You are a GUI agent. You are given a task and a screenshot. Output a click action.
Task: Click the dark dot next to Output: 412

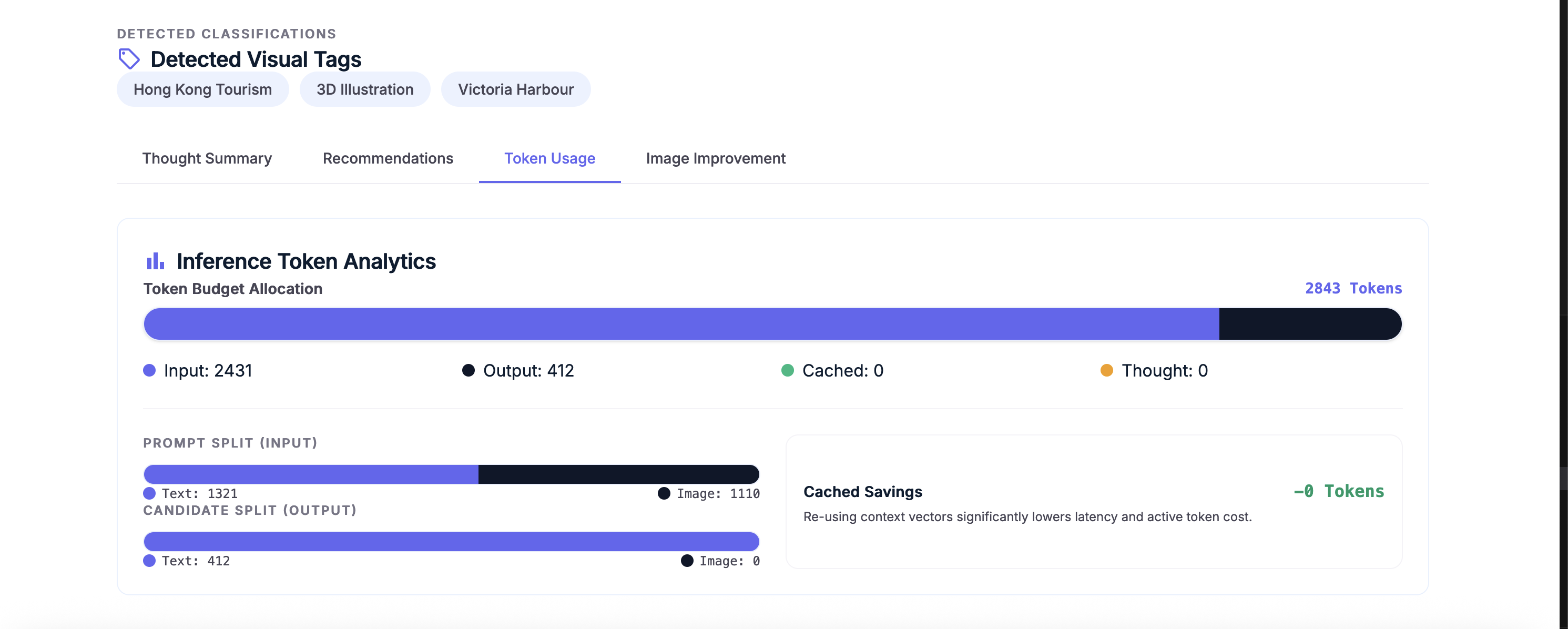pos(468,370)
